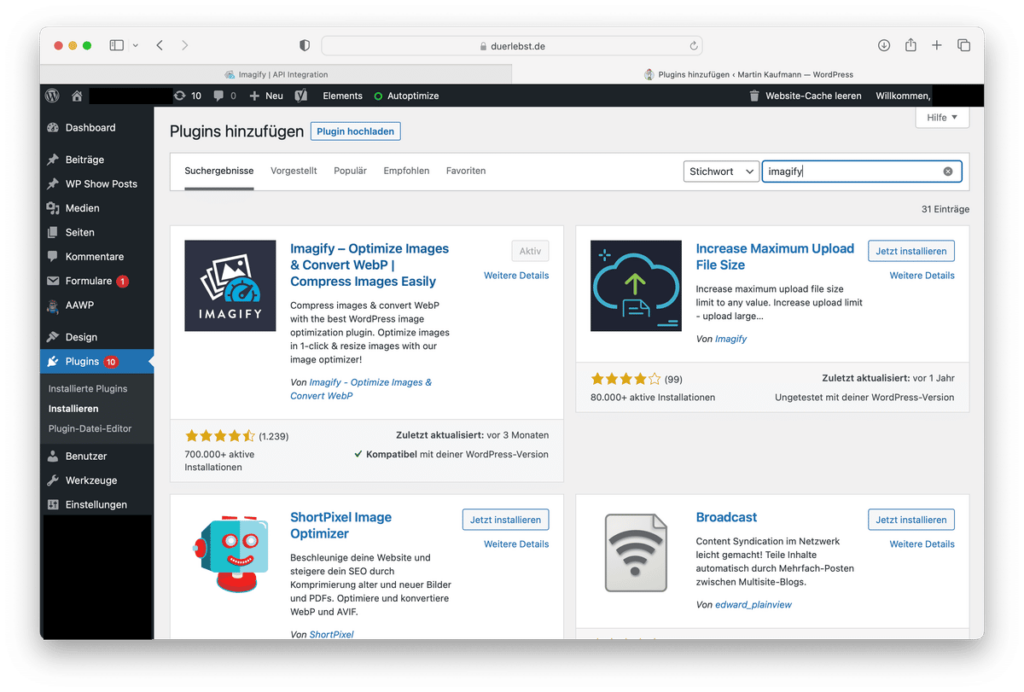Click the ShortPixel robot thumbnail
Viewport: 1024px width, 692px height.
[230, 553]
